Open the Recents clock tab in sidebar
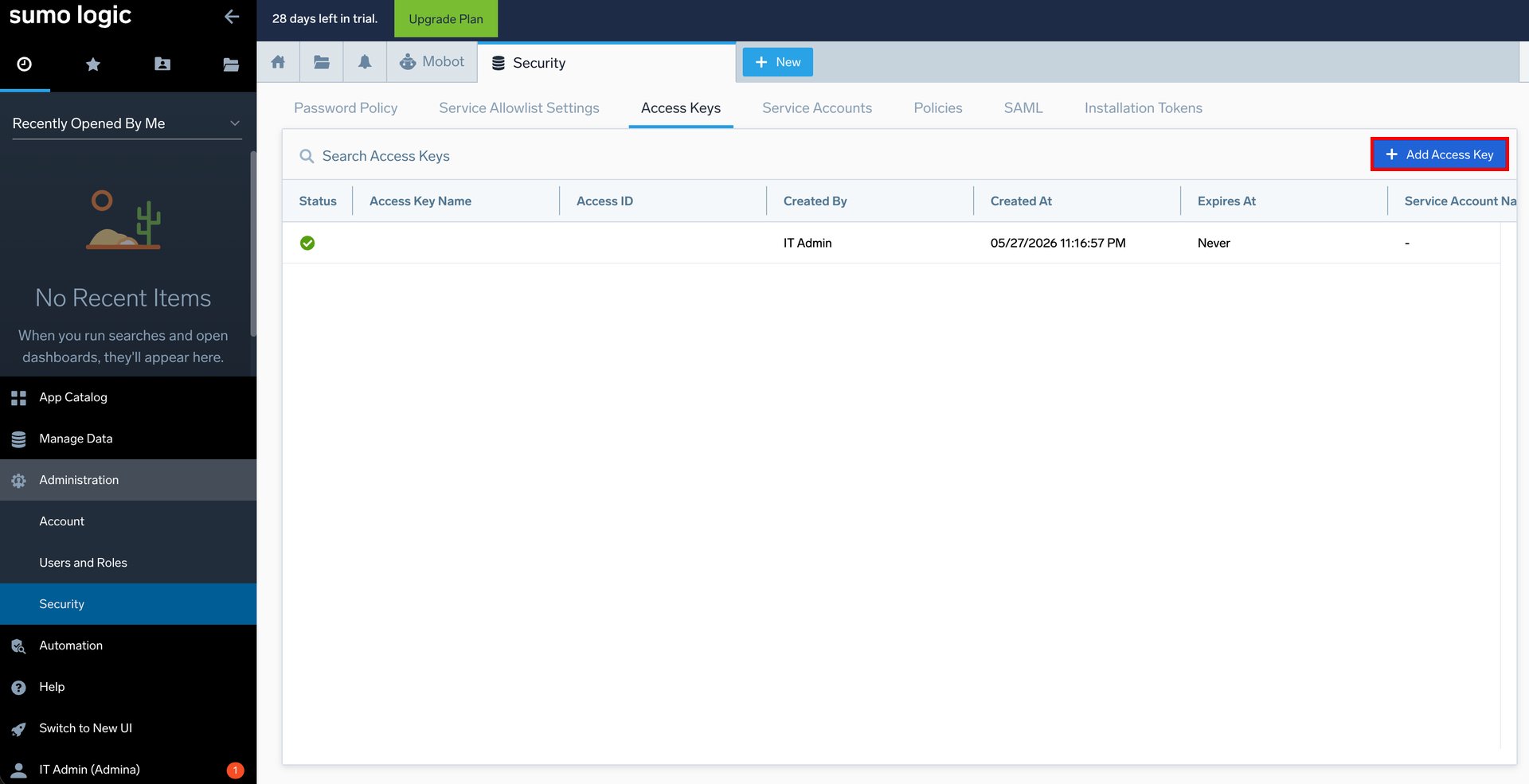This screenshot has width=1529, height=784. tap(25, 64)
